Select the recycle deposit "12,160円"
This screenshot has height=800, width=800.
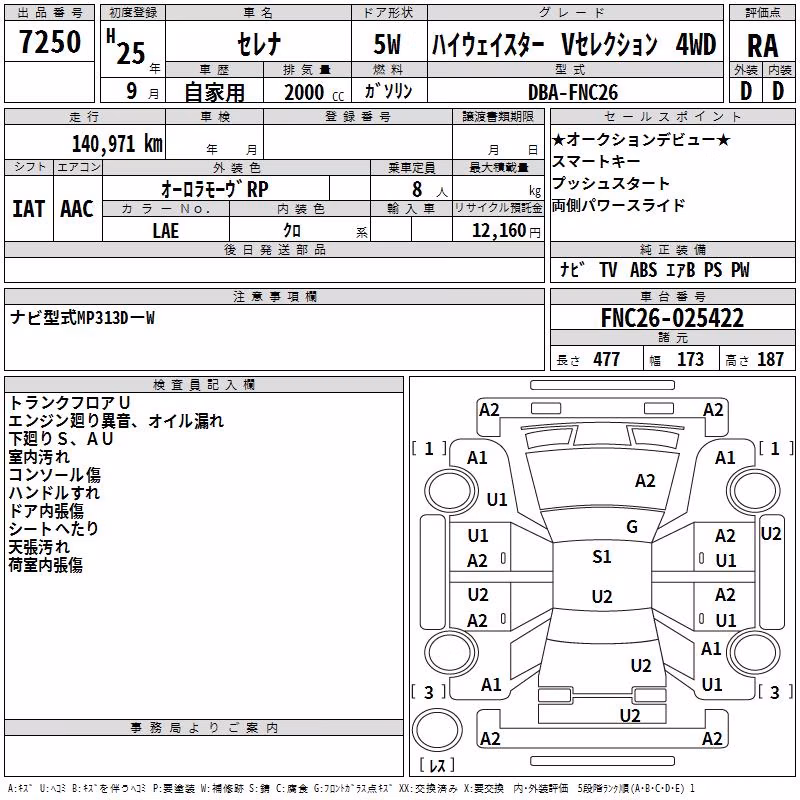[x=506, y=231]
